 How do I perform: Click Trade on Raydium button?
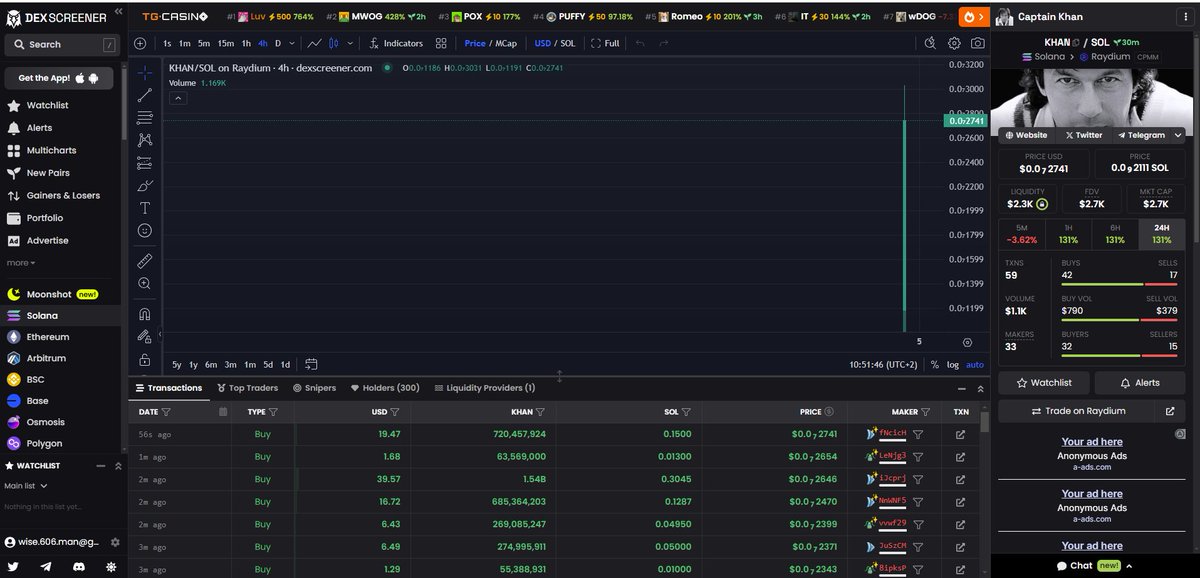pyautogui.click(x=1077, y=411)
